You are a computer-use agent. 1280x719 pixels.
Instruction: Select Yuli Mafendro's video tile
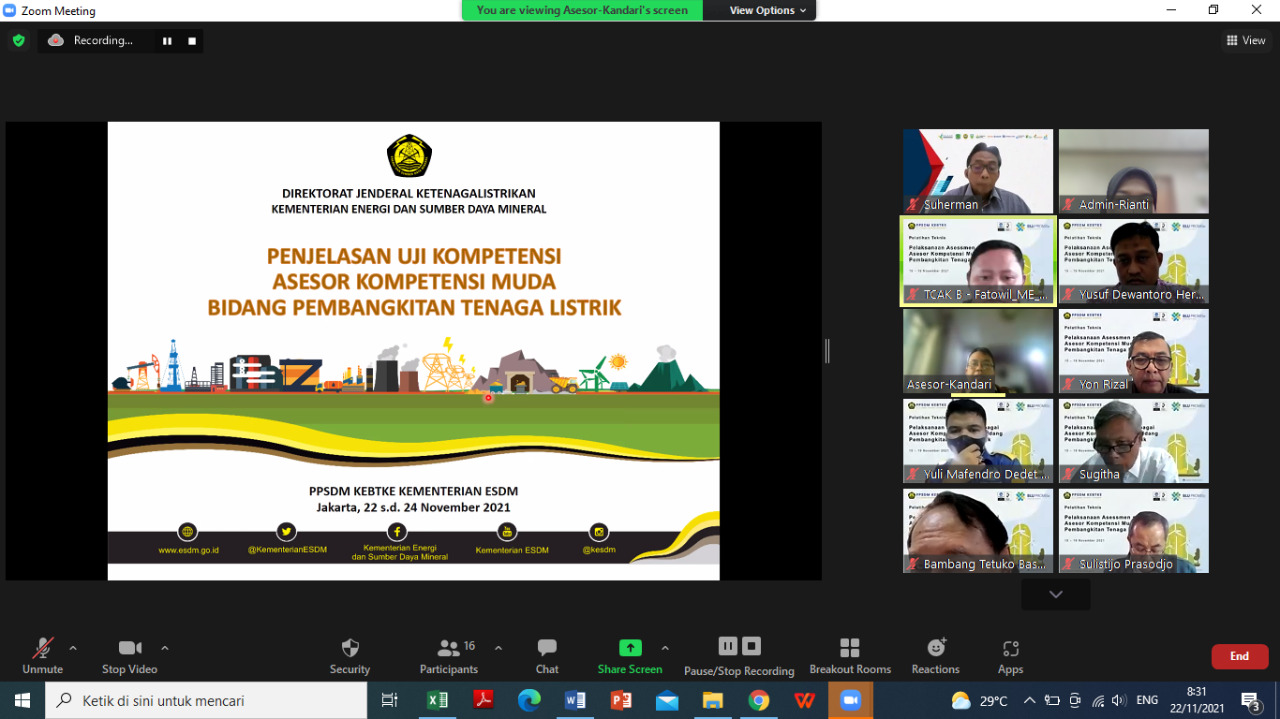(x=978, y=441)
